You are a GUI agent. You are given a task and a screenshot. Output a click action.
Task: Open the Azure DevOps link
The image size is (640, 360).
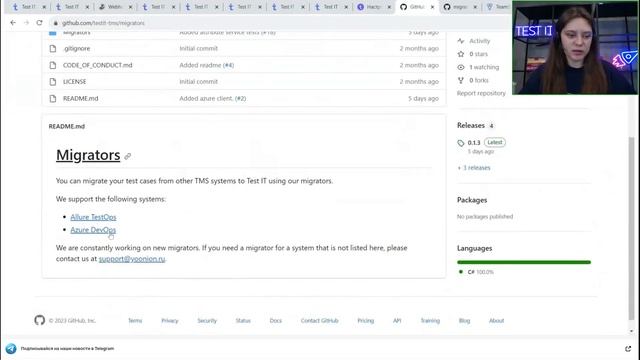coord(93,230)
